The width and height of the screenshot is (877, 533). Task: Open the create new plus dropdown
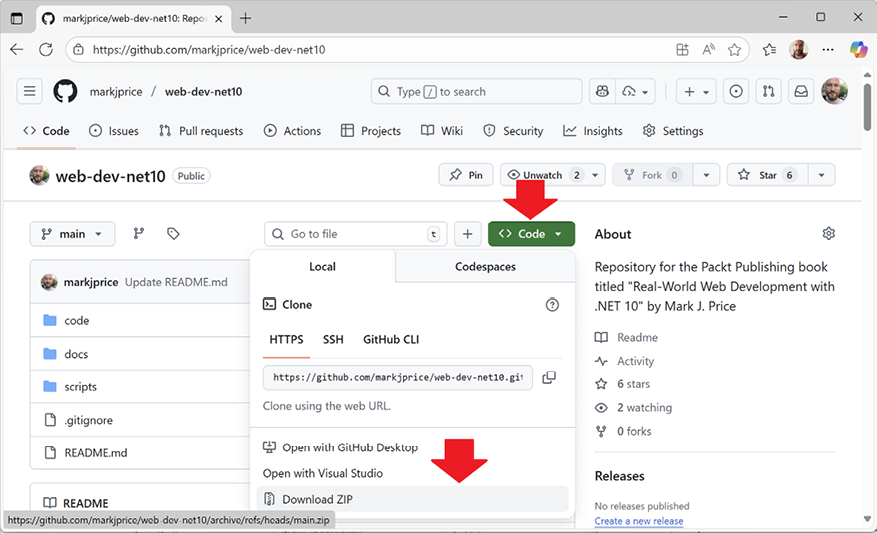click(696, 91)
